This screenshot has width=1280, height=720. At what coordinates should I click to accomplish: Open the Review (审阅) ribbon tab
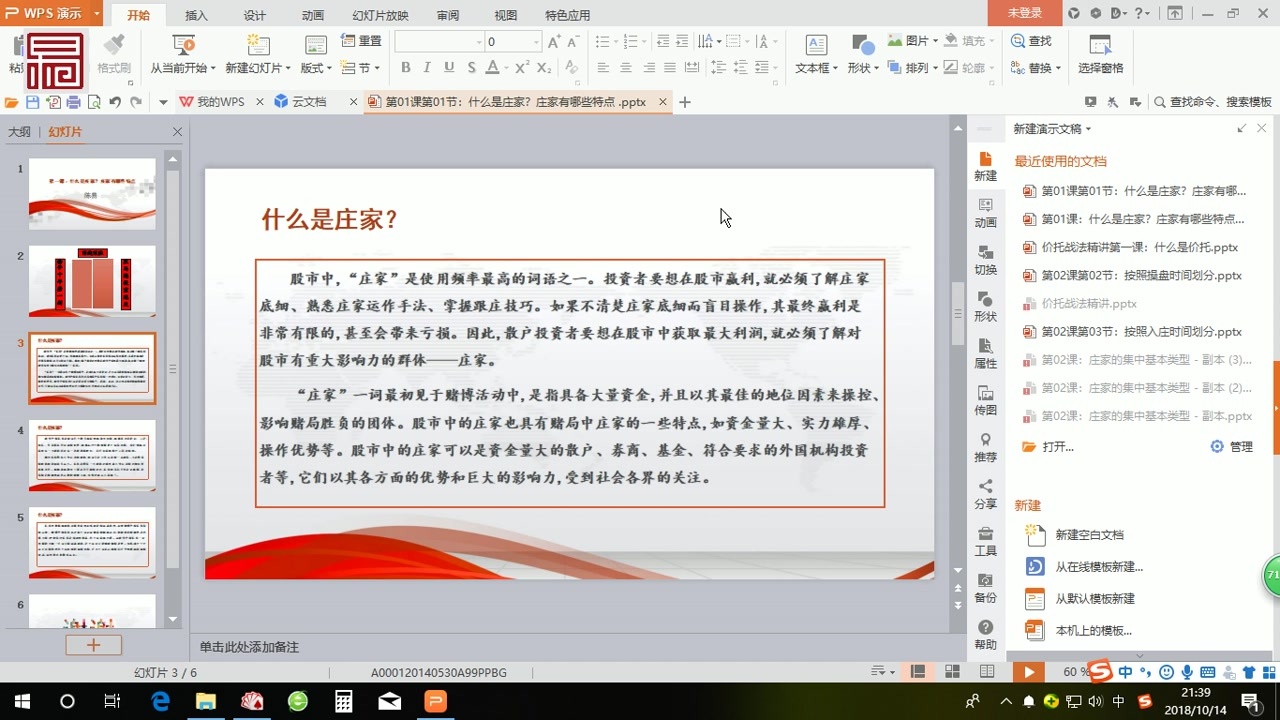pyautogui.click(x=448, y=15)
